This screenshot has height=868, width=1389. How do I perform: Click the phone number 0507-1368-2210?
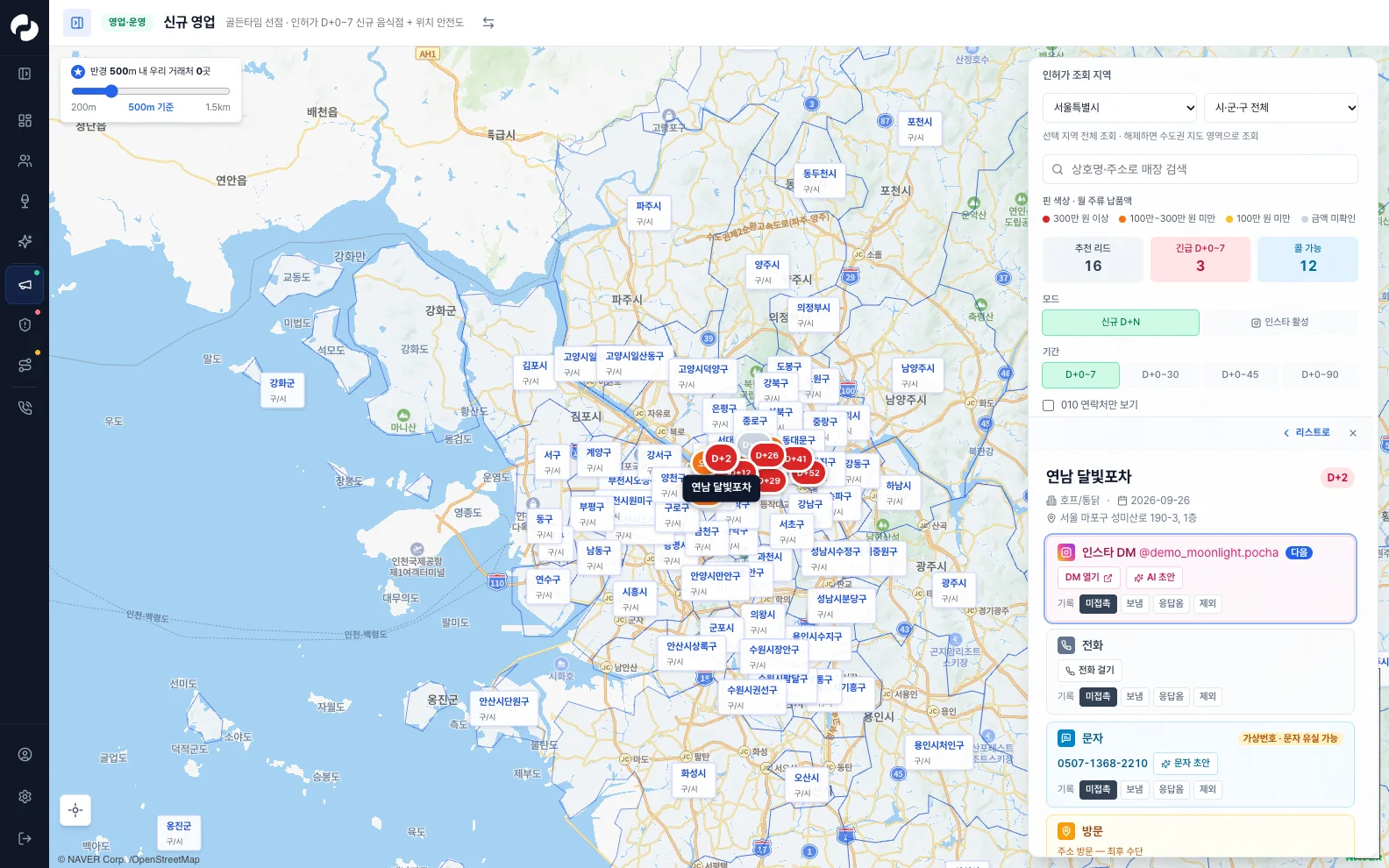tap(1102, 764)
